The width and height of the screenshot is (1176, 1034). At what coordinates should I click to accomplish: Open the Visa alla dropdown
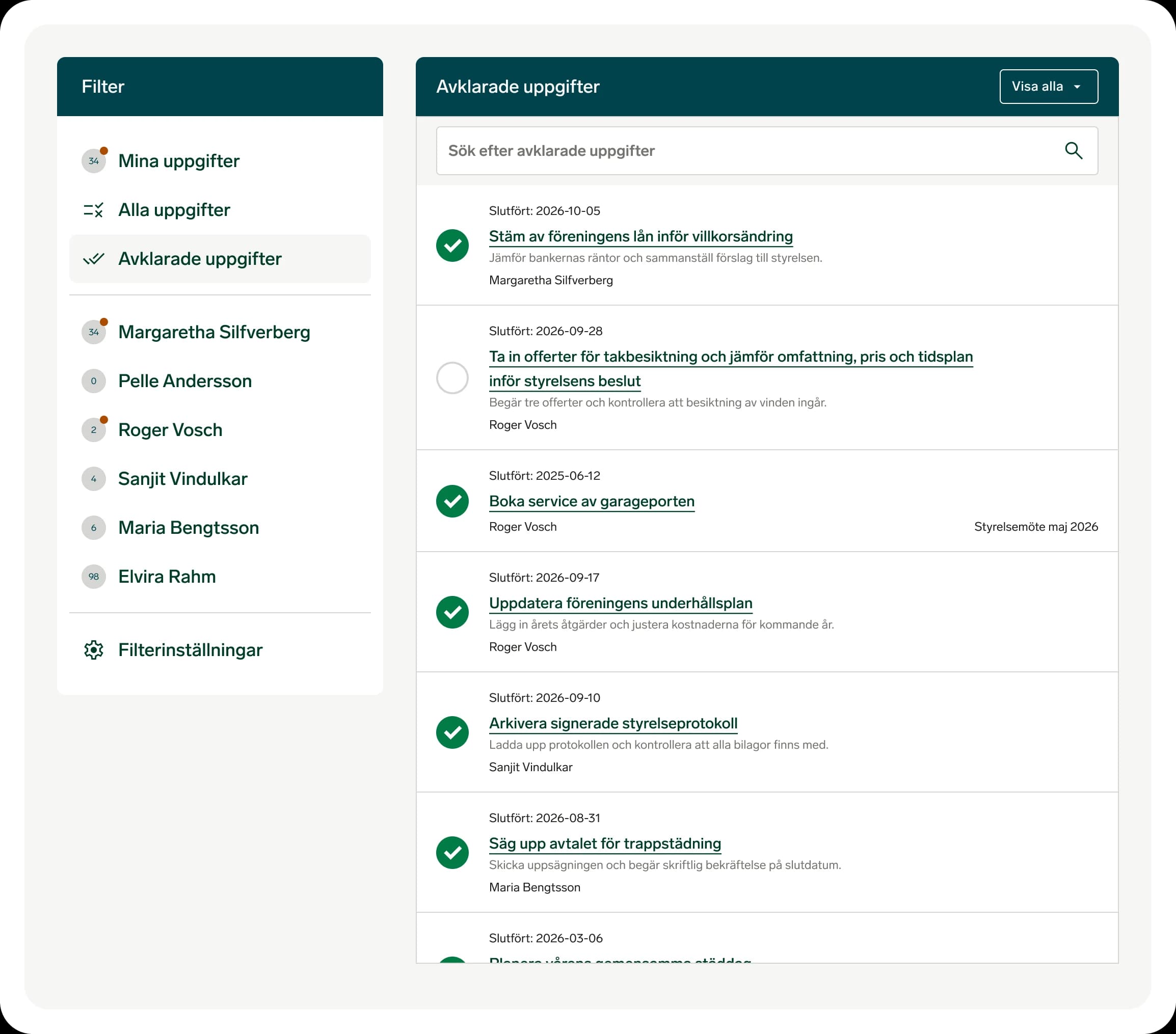pos(1048,86)
